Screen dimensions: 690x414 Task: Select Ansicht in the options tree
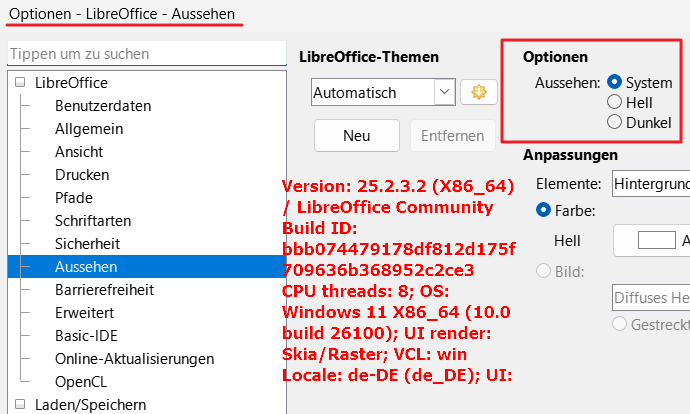pos(79,152)
